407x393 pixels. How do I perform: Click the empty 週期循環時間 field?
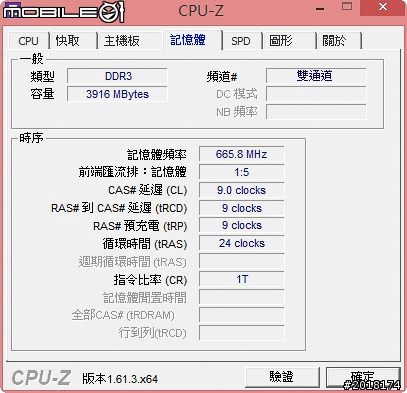[x=242, y=261]
